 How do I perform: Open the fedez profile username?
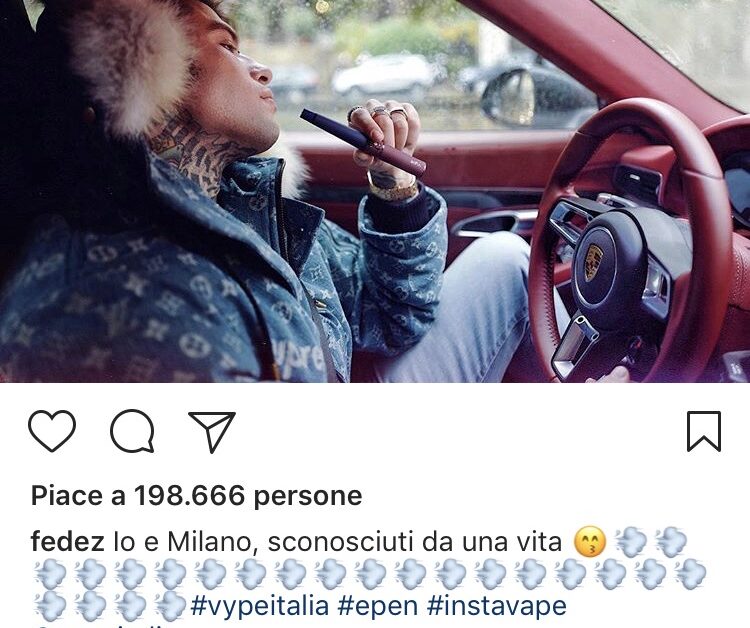point(67,542)
